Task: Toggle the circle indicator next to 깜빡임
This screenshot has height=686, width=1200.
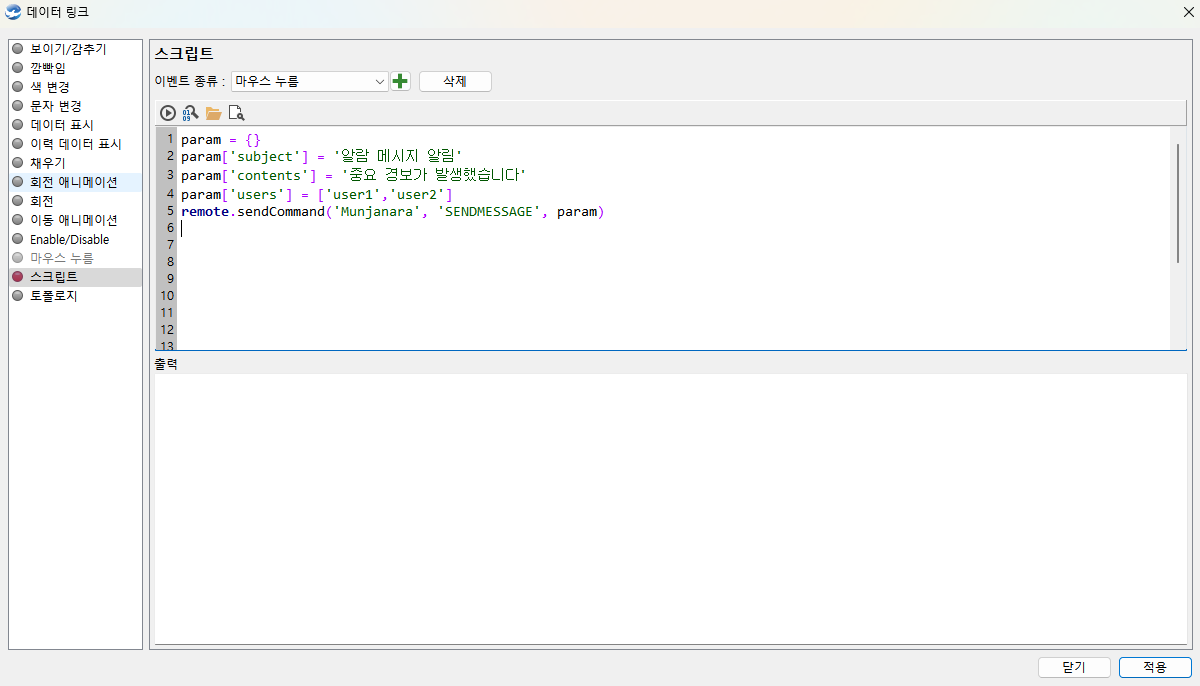Action: click(17, 68)
